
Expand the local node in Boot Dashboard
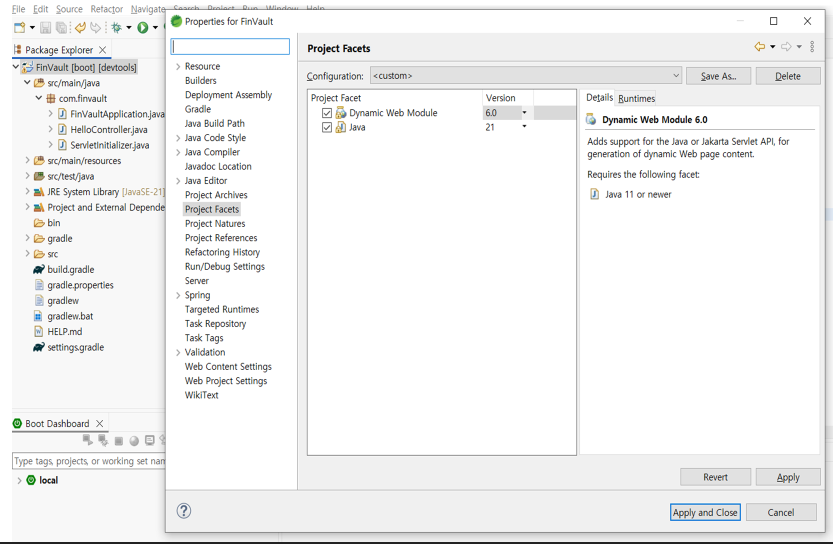tap(19, 480)
